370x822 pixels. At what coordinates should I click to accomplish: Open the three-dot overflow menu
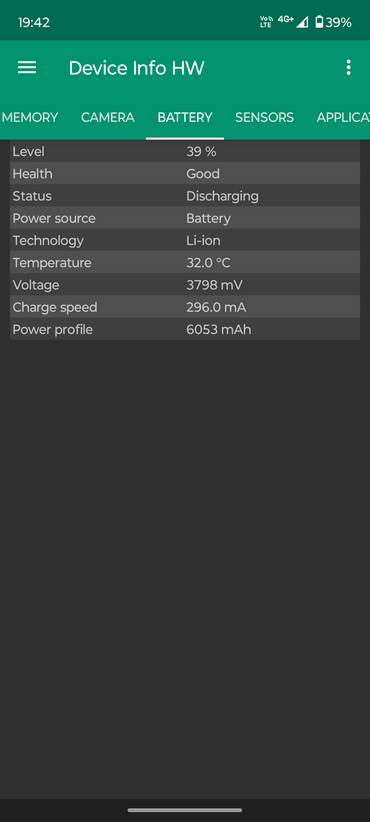click(349, 67)
